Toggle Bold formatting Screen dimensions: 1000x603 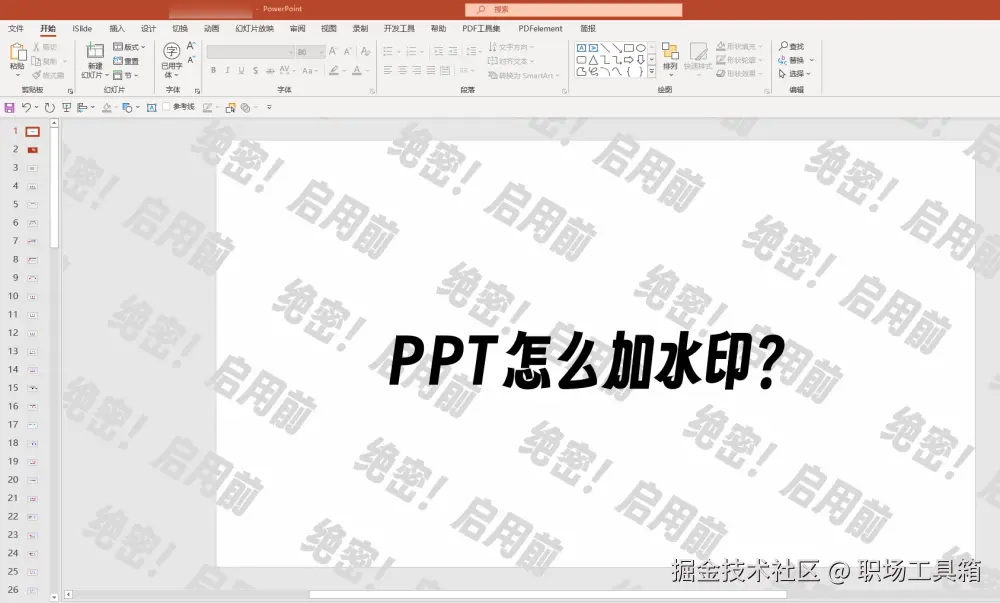point(213,70)
